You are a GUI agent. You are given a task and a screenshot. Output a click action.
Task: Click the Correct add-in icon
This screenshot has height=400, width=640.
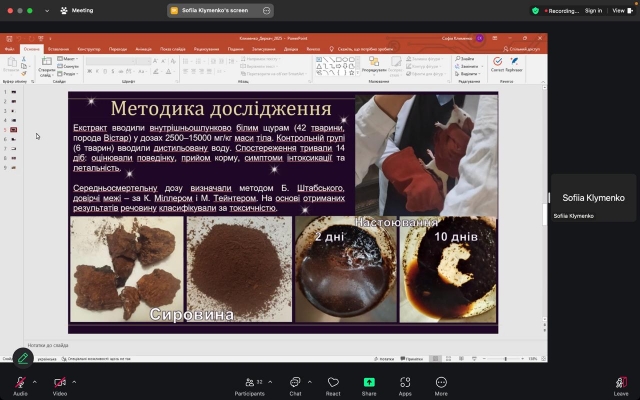[x=497, y=64]
